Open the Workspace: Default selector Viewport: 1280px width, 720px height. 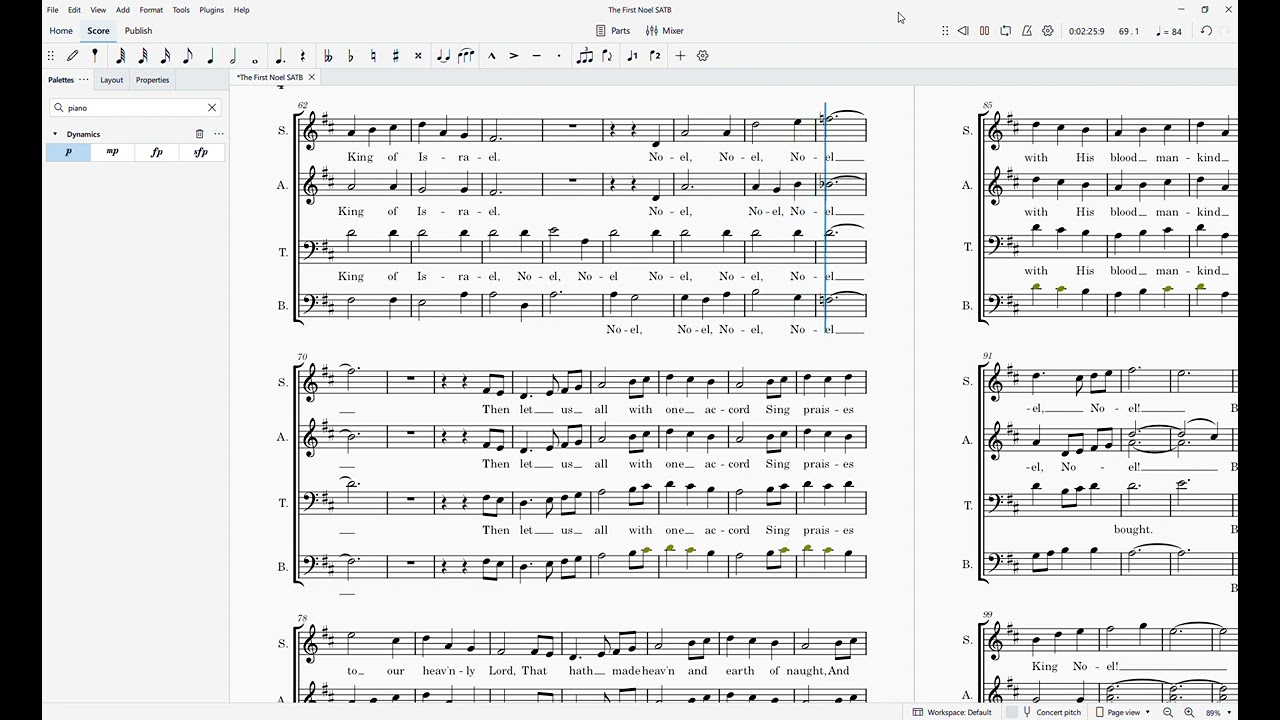point(952,712)
